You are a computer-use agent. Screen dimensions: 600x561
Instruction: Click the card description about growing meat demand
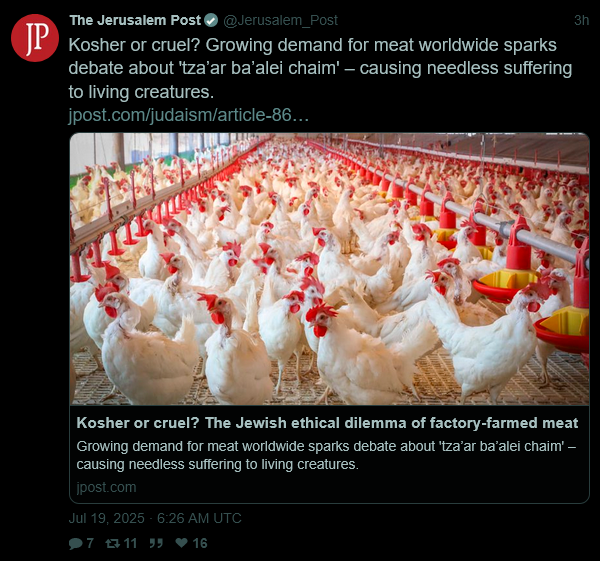326,455
